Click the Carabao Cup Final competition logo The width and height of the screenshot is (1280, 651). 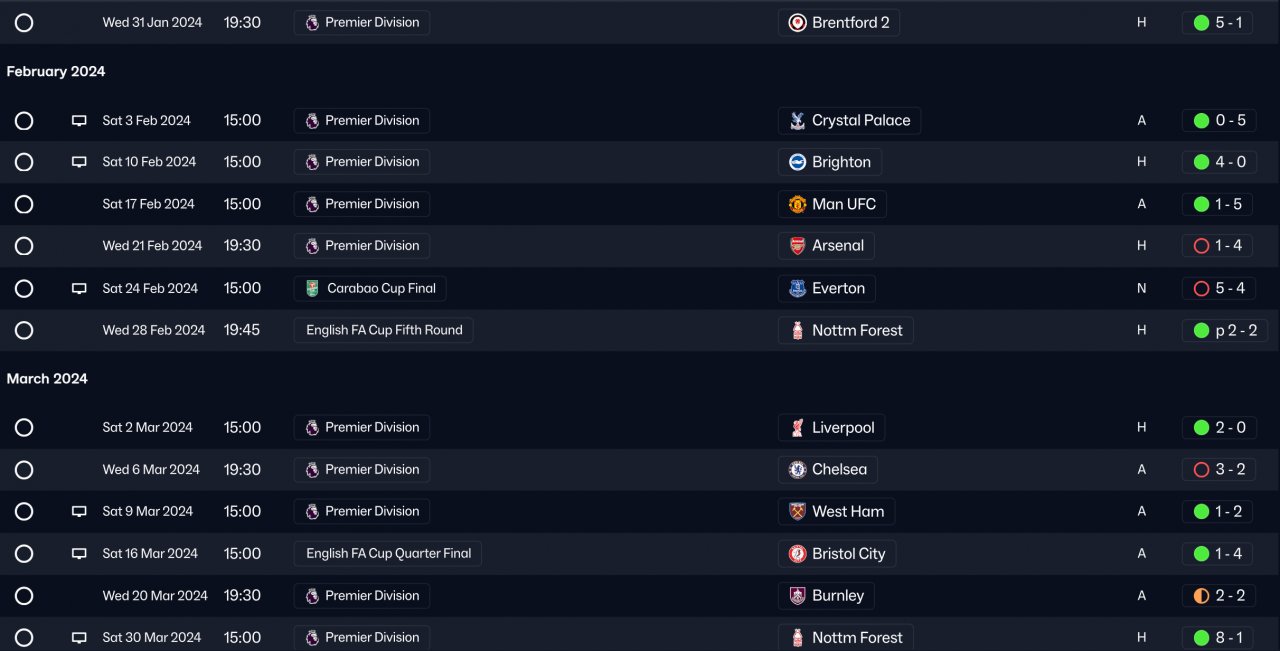(312, 288)
